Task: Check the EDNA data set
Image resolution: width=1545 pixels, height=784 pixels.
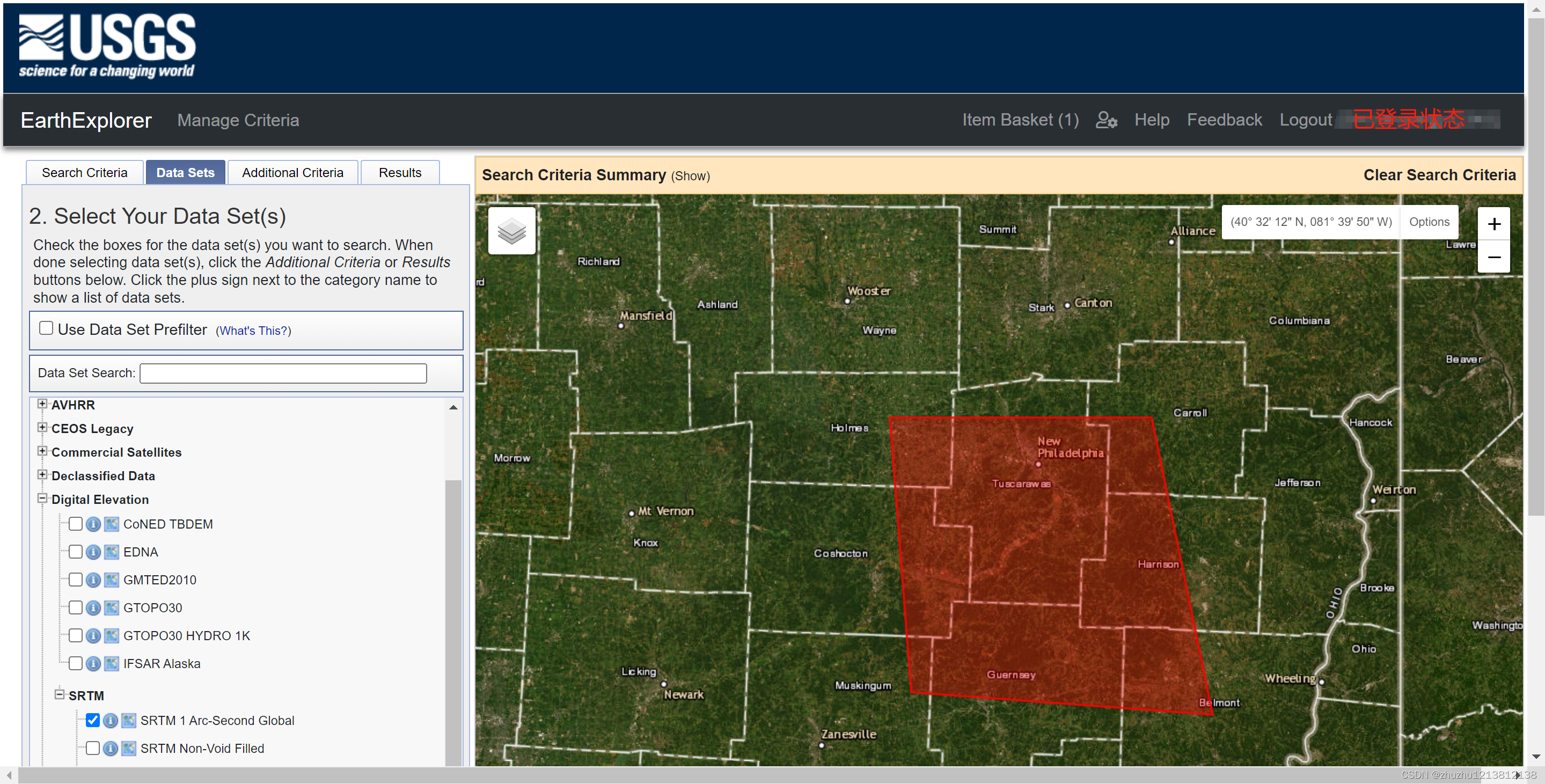Action: click(76, 551)
